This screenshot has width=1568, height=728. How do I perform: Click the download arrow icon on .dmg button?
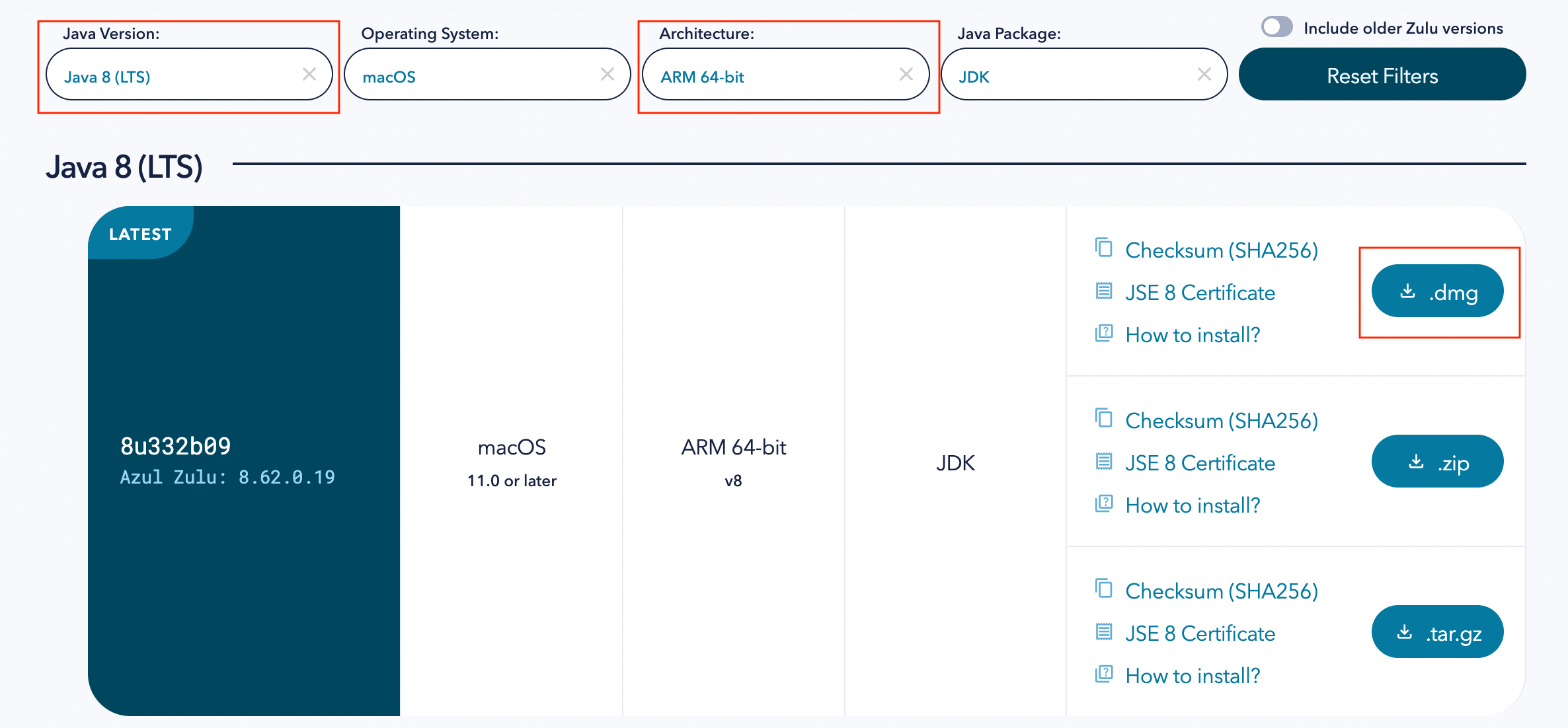[1408, 291]
